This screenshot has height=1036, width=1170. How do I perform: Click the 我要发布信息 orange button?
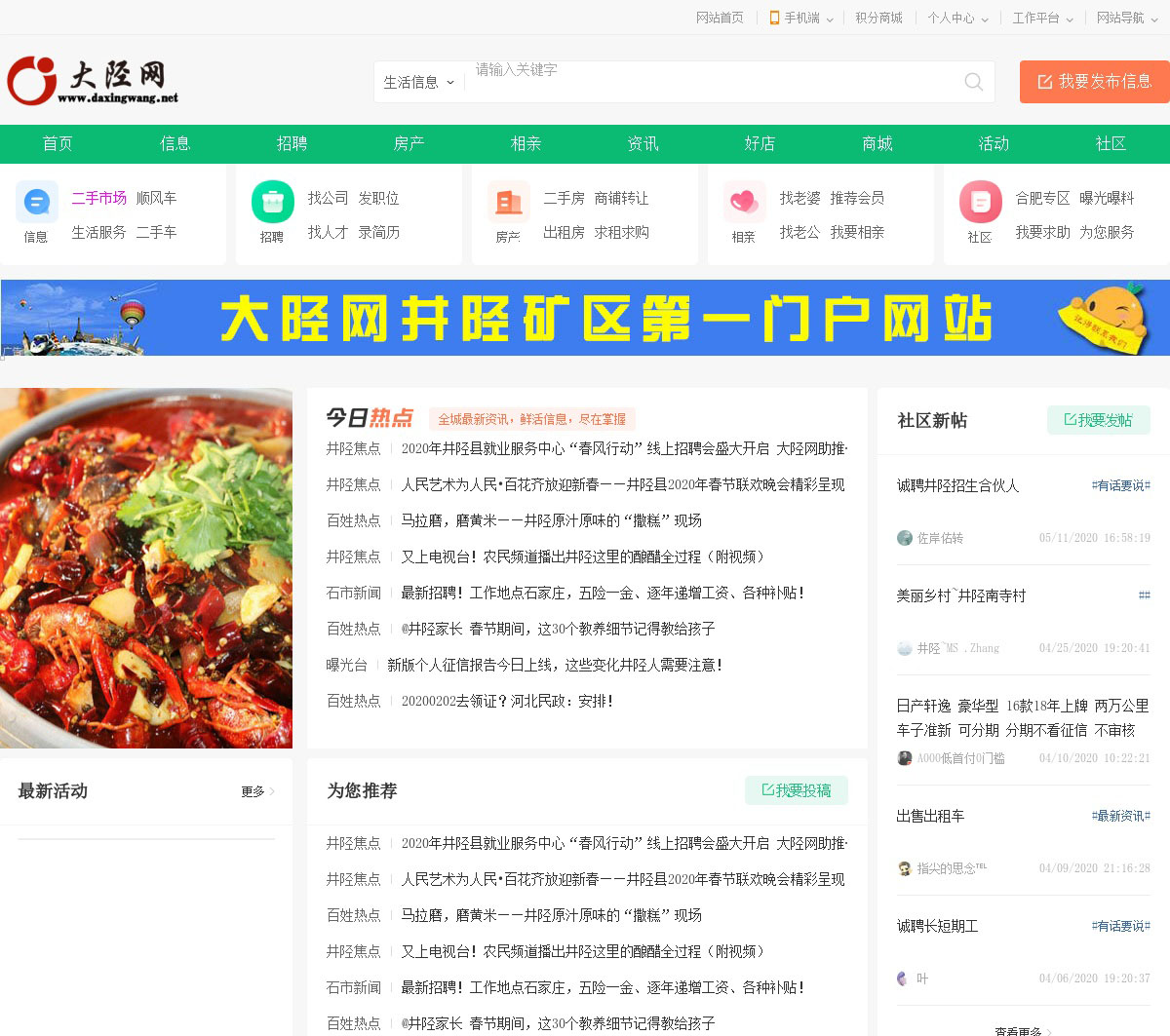[1095, 82]
